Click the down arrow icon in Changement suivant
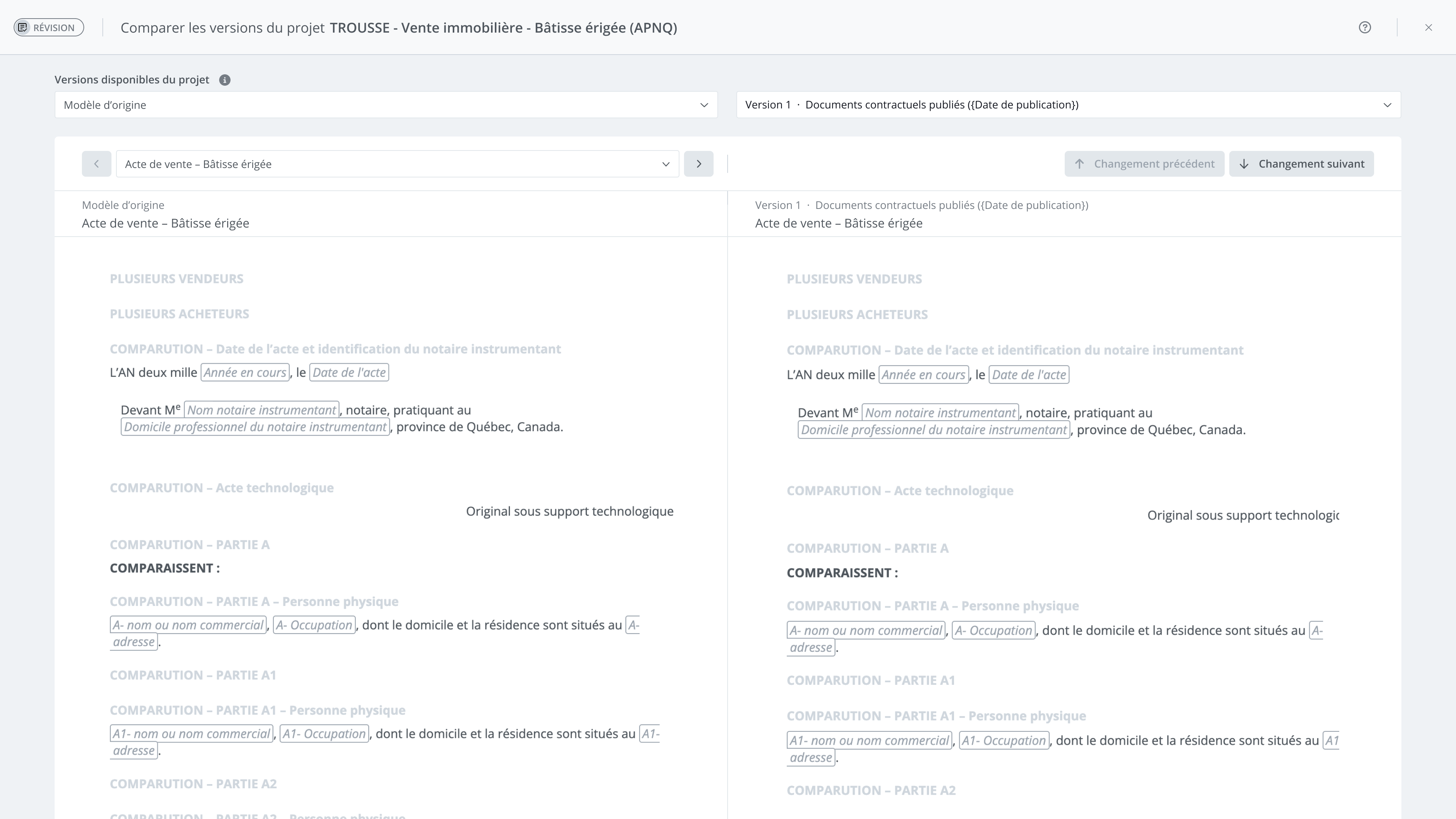 click(x=1244, y=164)
